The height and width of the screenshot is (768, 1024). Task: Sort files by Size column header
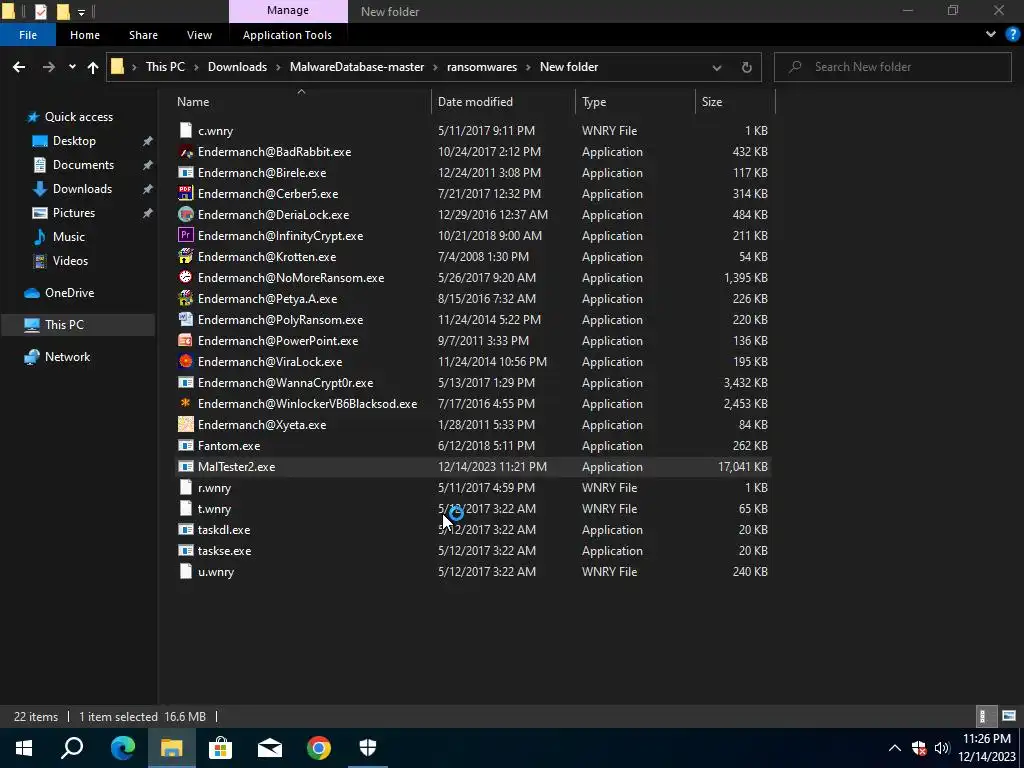[x=712, y=102]
